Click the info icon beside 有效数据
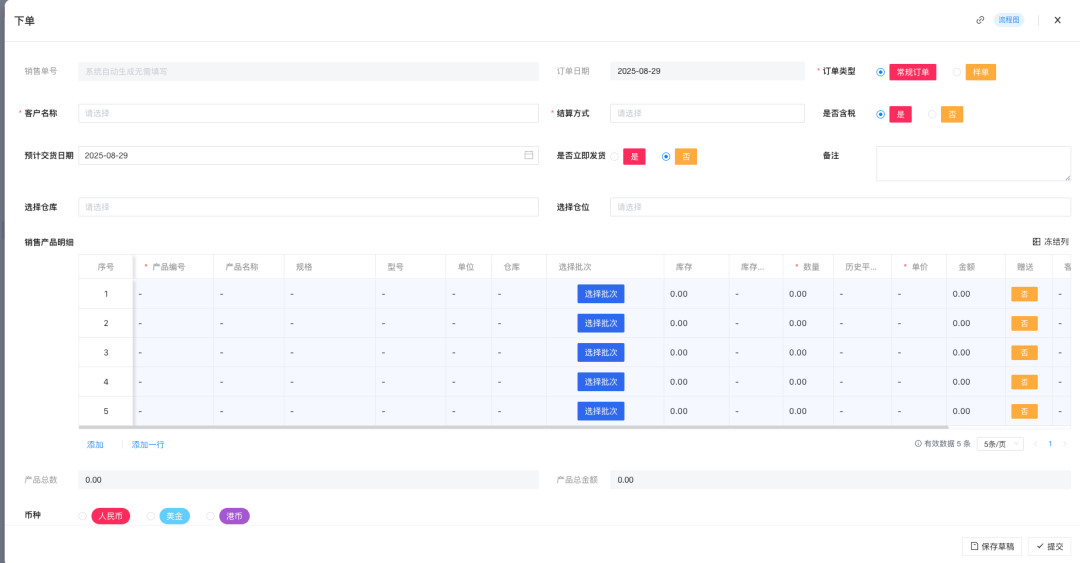This screenshot has height=563, width=1080. [918, 444]
